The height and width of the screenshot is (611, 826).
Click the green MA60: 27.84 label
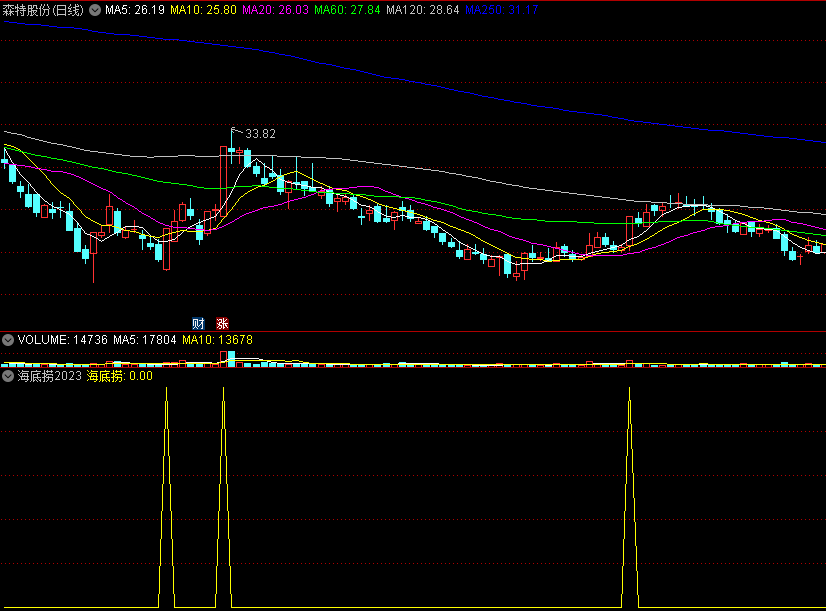click(x=347, y=10)
